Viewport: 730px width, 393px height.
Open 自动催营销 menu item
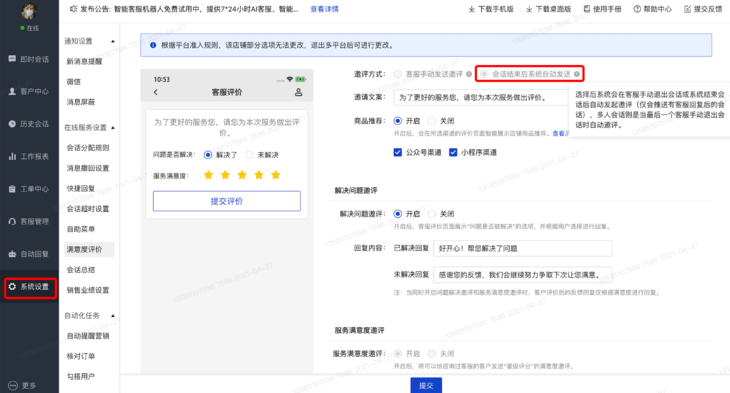pos(88,336)
